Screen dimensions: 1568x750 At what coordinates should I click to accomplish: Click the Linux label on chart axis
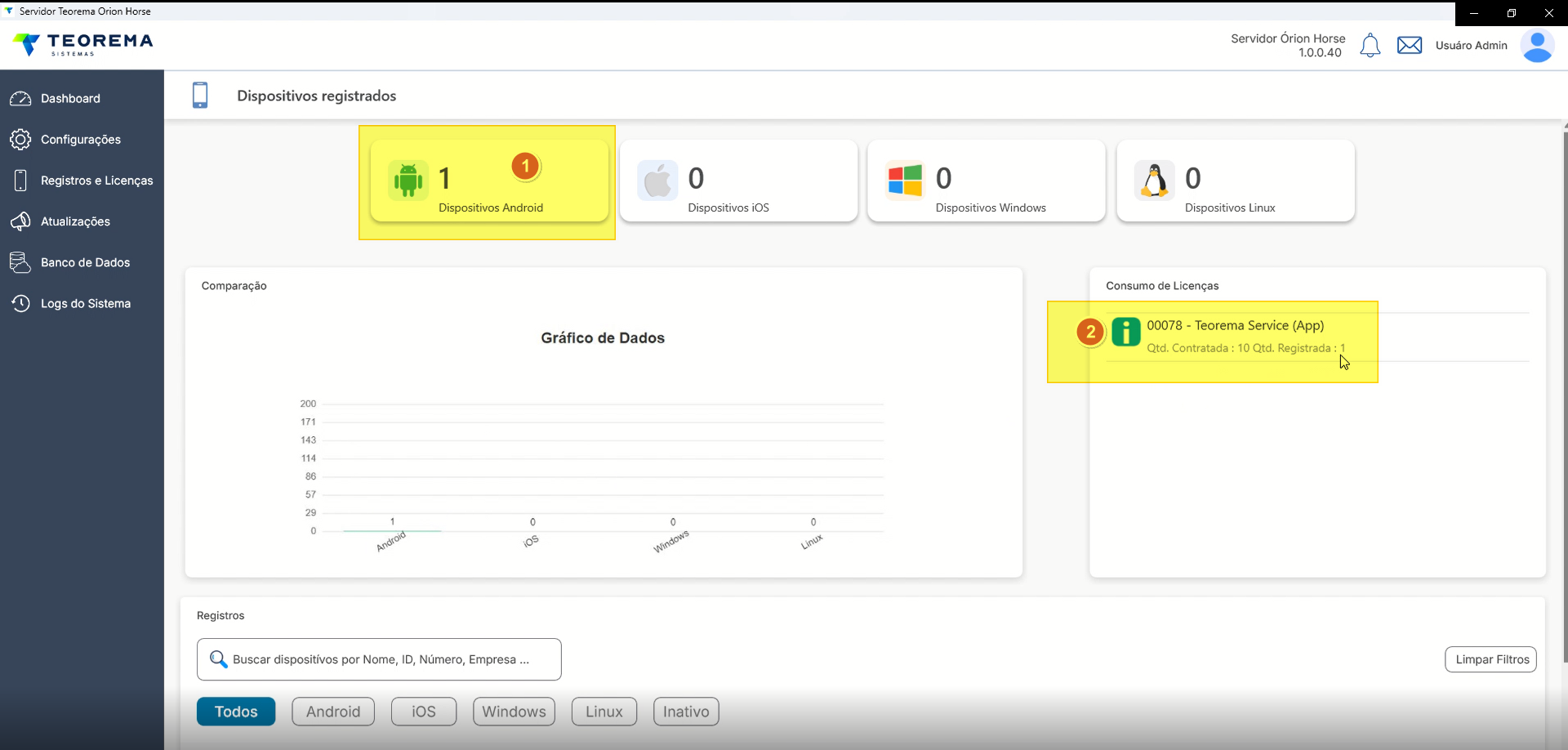point(812,542)
